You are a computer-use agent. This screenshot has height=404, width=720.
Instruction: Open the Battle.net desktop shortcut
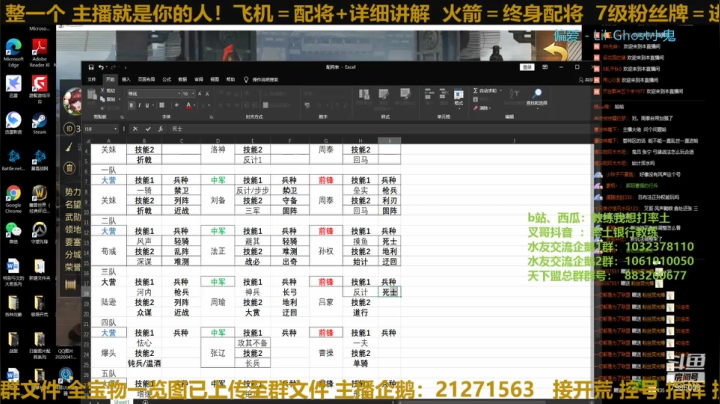[13, 160]
